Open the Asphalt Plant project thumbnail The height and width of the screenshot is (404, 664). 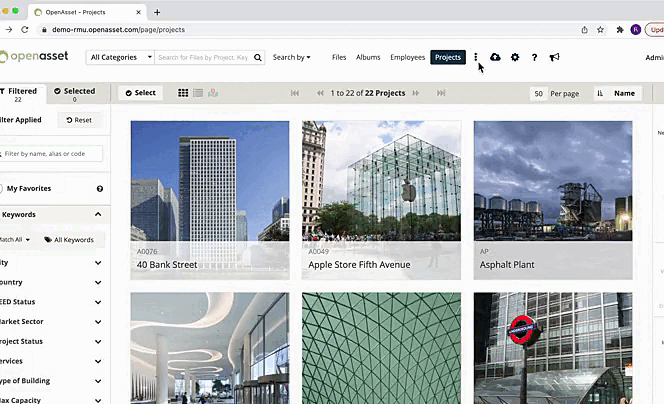(x=553, y=200)
